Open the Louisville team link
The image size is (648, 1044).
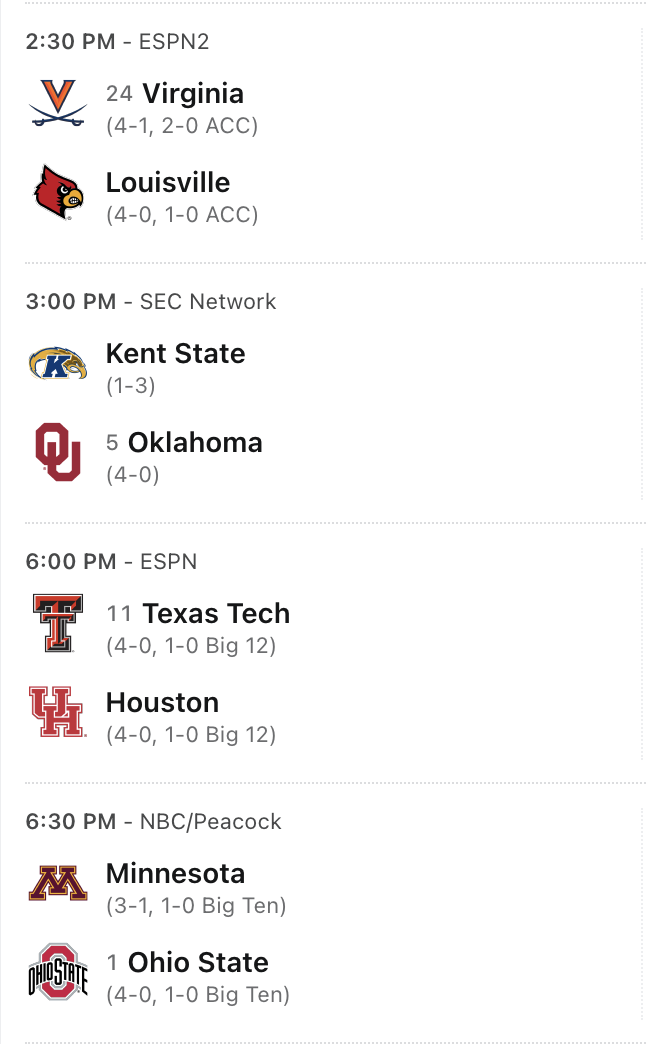(168, 183)
